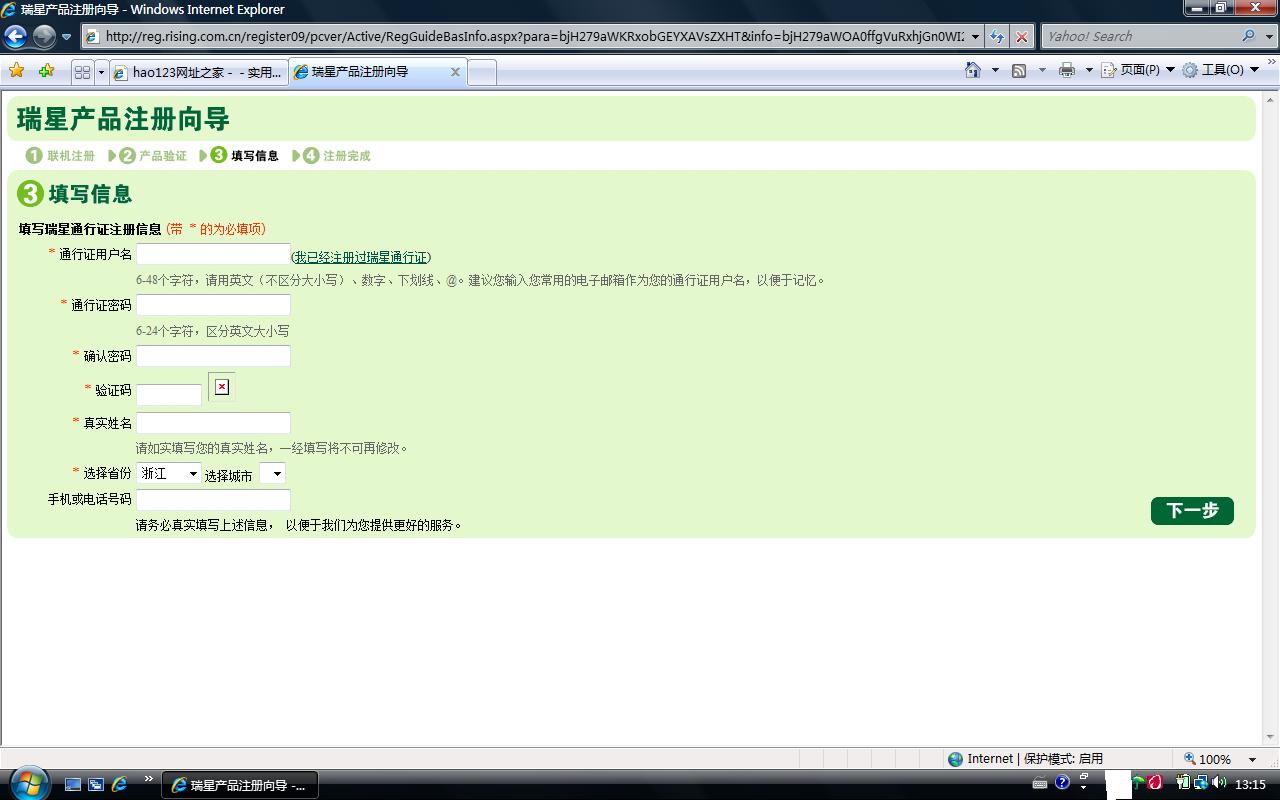Click step 1 联机注册 in the wizard
1280x800 pixels.
pos(60,155)
